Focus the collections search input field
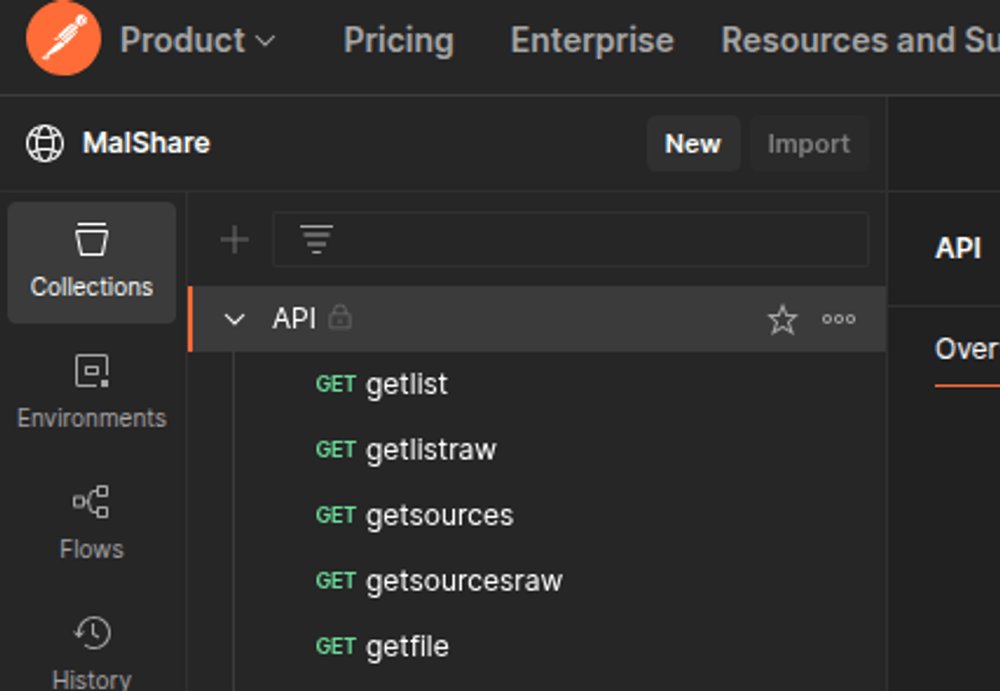The height and width of the screenshot is (691, 1000). [x=570, y=239]
